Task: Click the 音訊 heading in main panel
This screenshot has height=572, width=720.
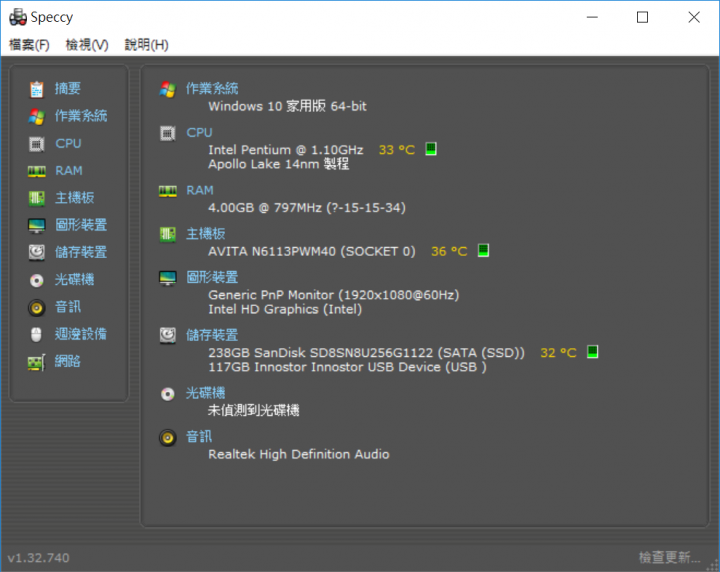Action: click(199, 437)
